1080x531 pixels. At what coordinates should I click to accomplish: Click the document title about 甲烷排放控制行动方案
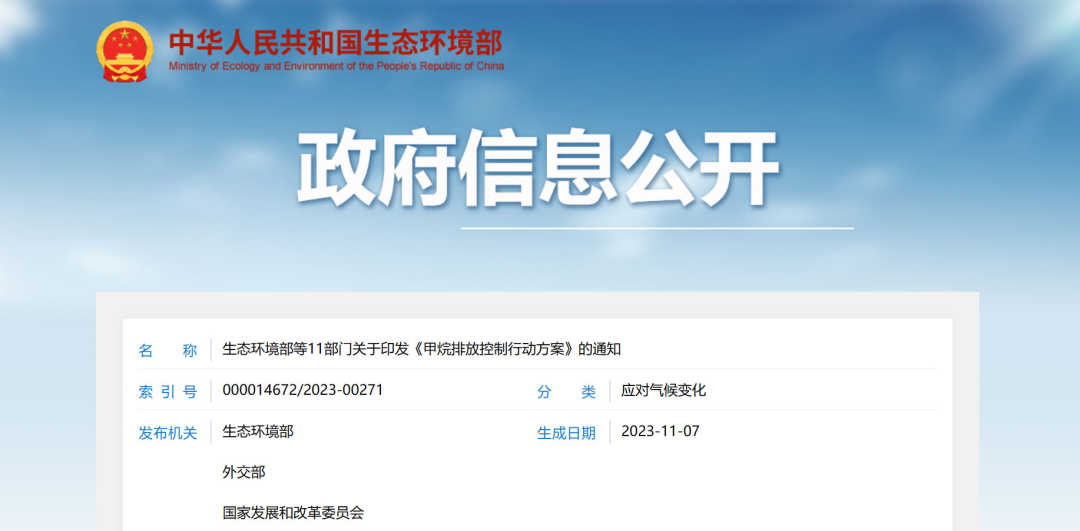point(422,349)
